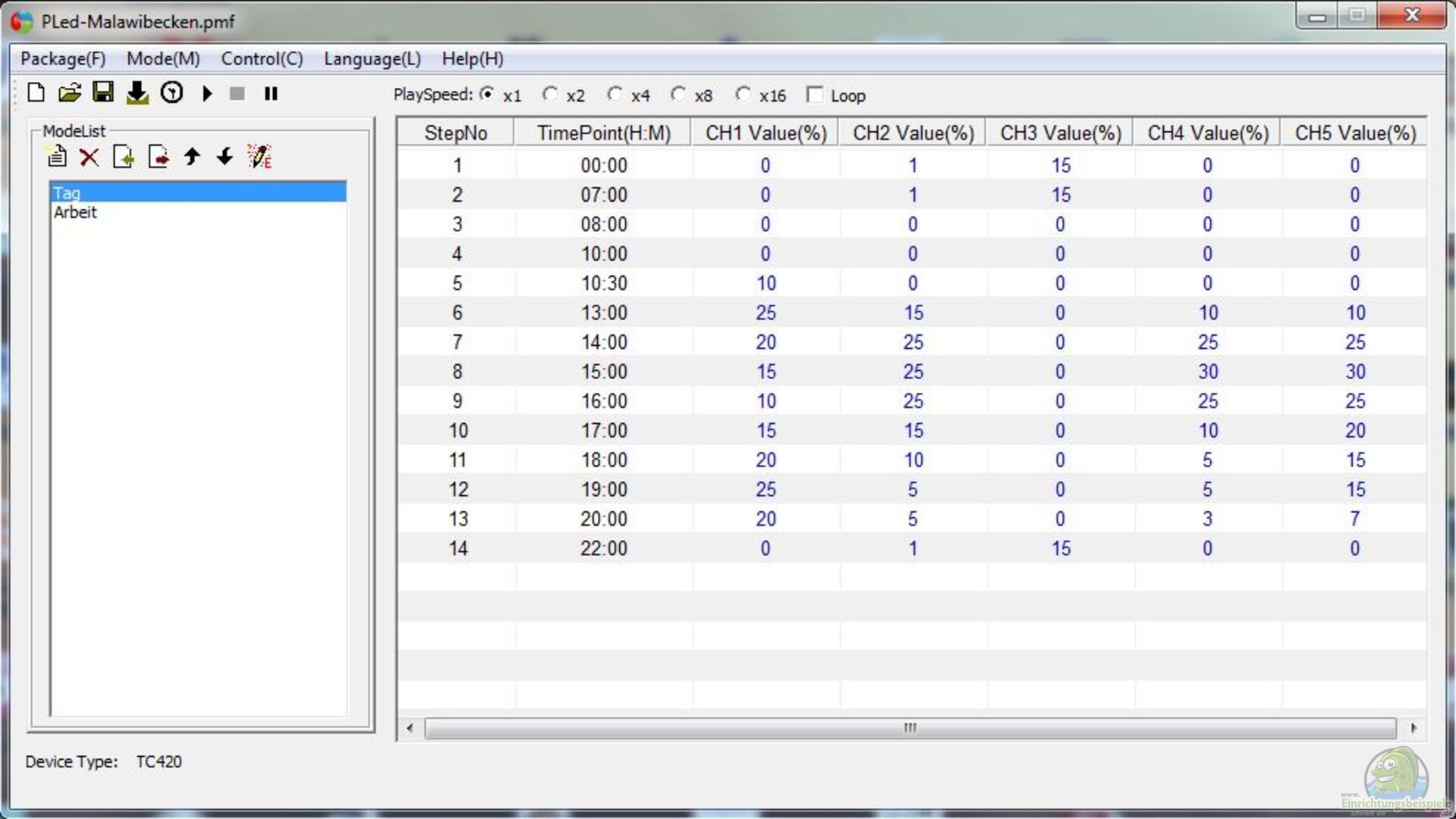Image resolution: width=1456 pixels, height=819 pixels.
Task: Save the package using floppy disk icon
Action: pyautogui.click(x=102, y=93)
